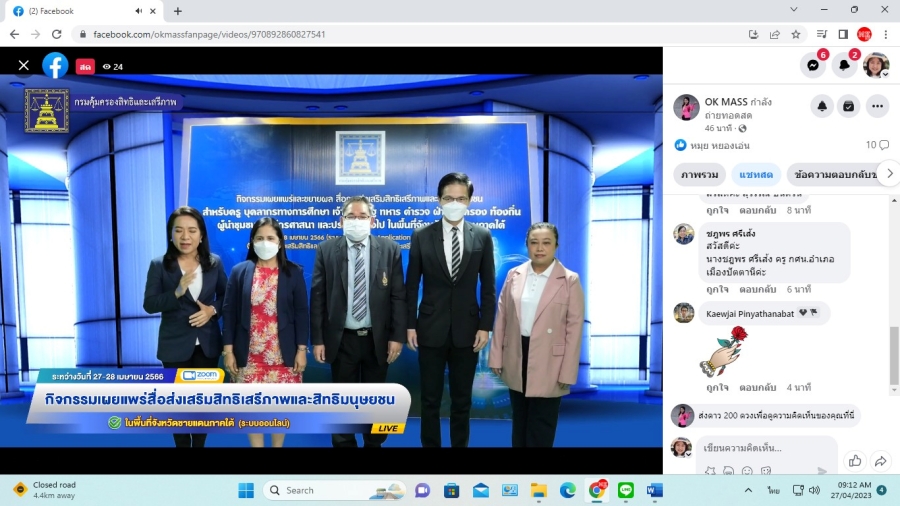
Task: Open Kaewjai Pinyathanabat's profile name
Action: [x=750, y=313]
